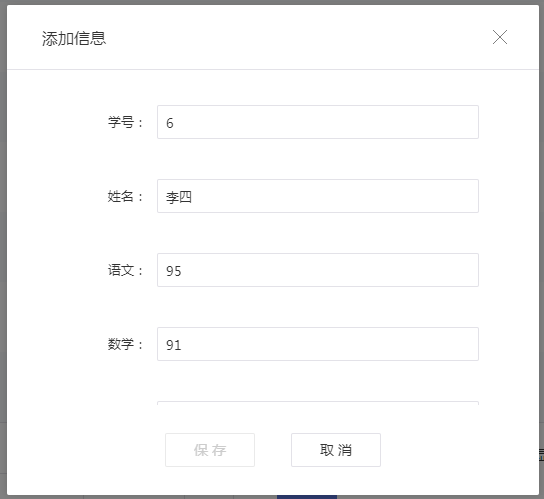The height and width of the screenshot is (499, 544).
Task: Cancel the form with 取消 button
Action: point(336,450)
